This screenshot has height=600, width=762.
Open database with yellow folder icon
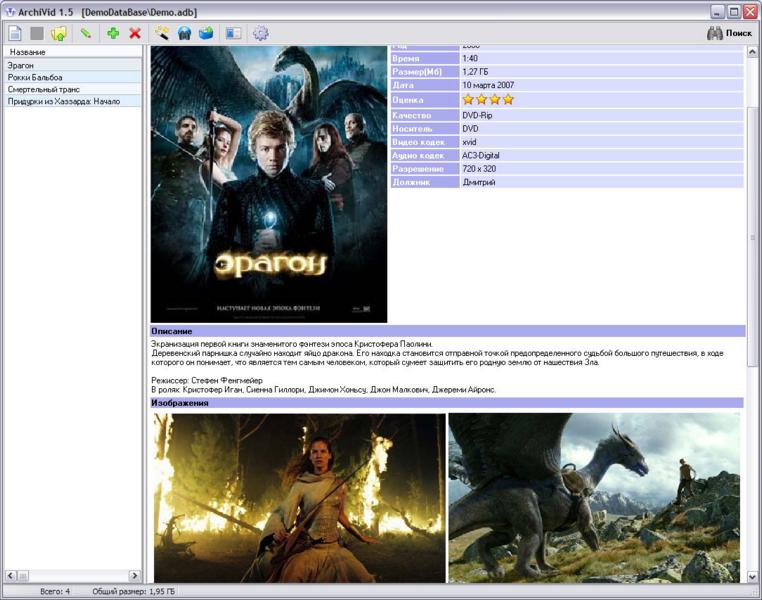[x=59, y=34]
